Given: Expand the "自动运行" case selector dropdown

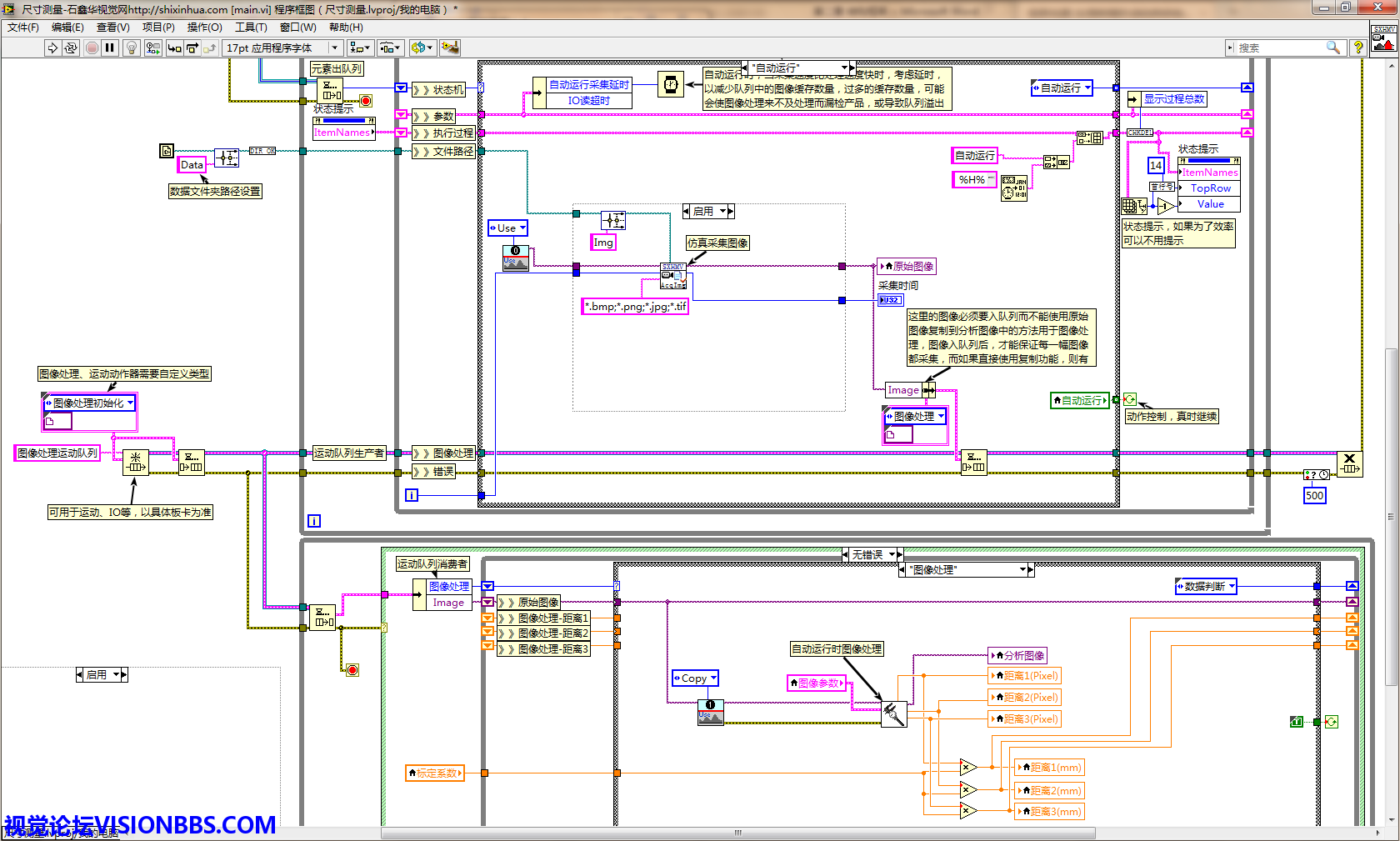Looking at the screenshot, I should [x=843, y=68].
